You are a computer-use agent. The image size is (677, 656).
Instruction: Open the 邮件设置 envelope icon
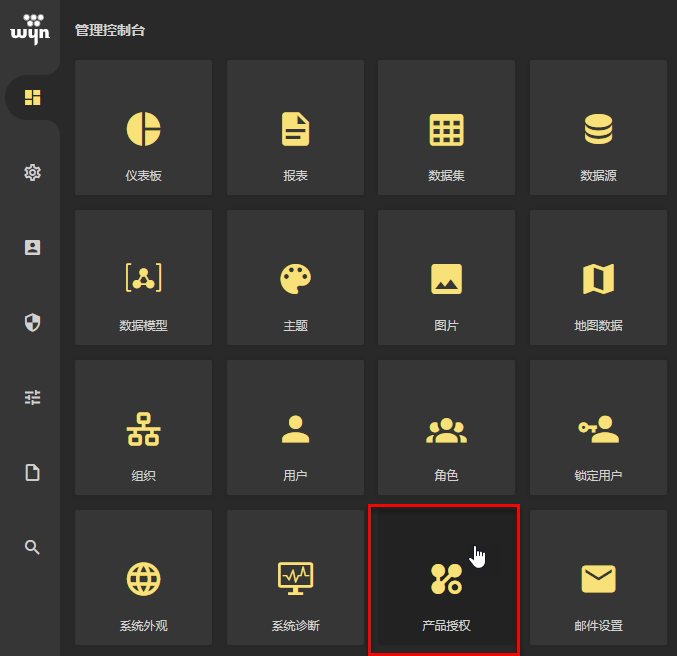[x=598, y=579]
